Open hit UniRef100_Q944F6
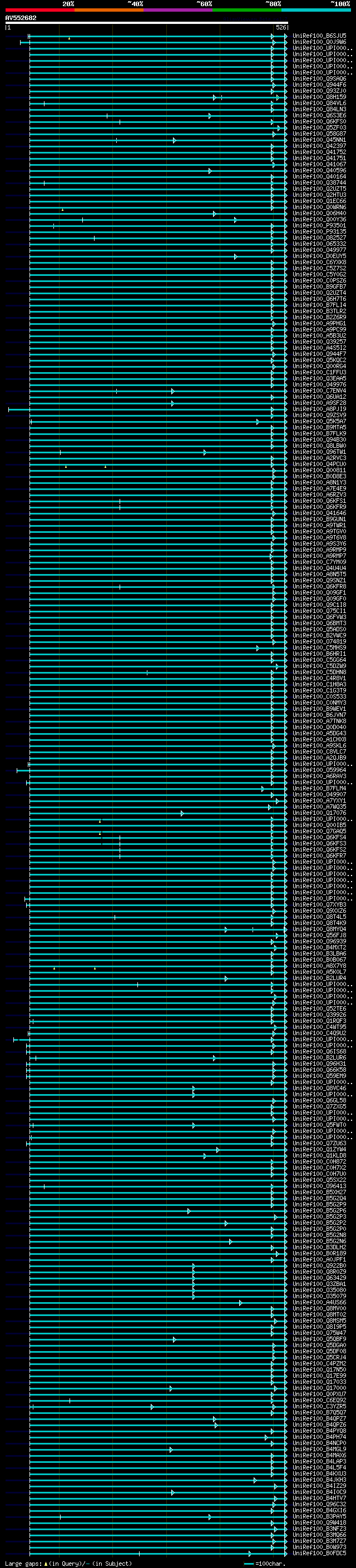The height and width of the screenshot is (1568, 356). point(319,85)
